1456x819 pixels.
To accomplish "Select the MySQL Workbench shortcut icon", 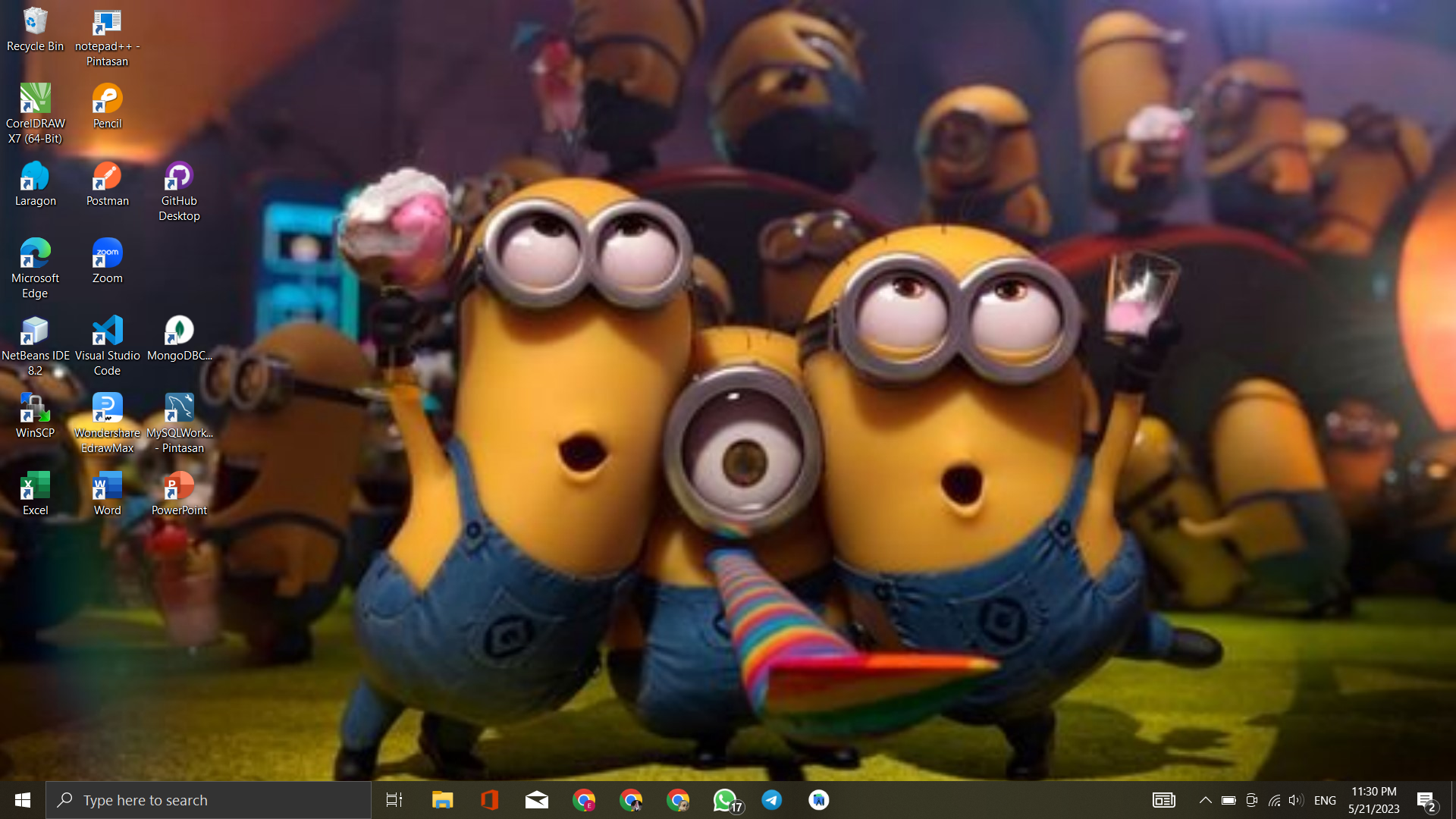I will [179, 423].
